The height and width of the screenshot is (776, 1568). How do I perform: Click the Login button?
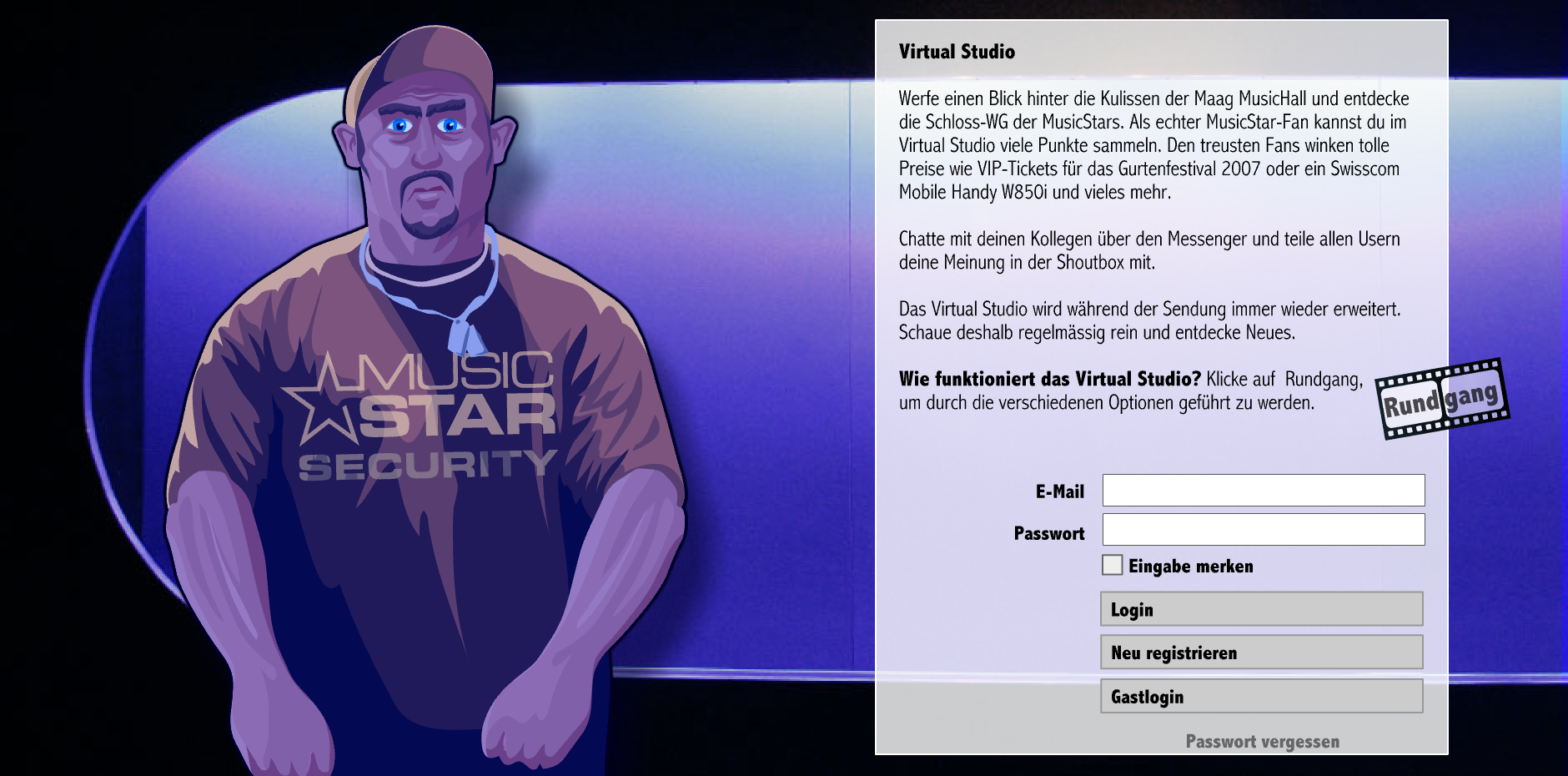coord(1262,609)
